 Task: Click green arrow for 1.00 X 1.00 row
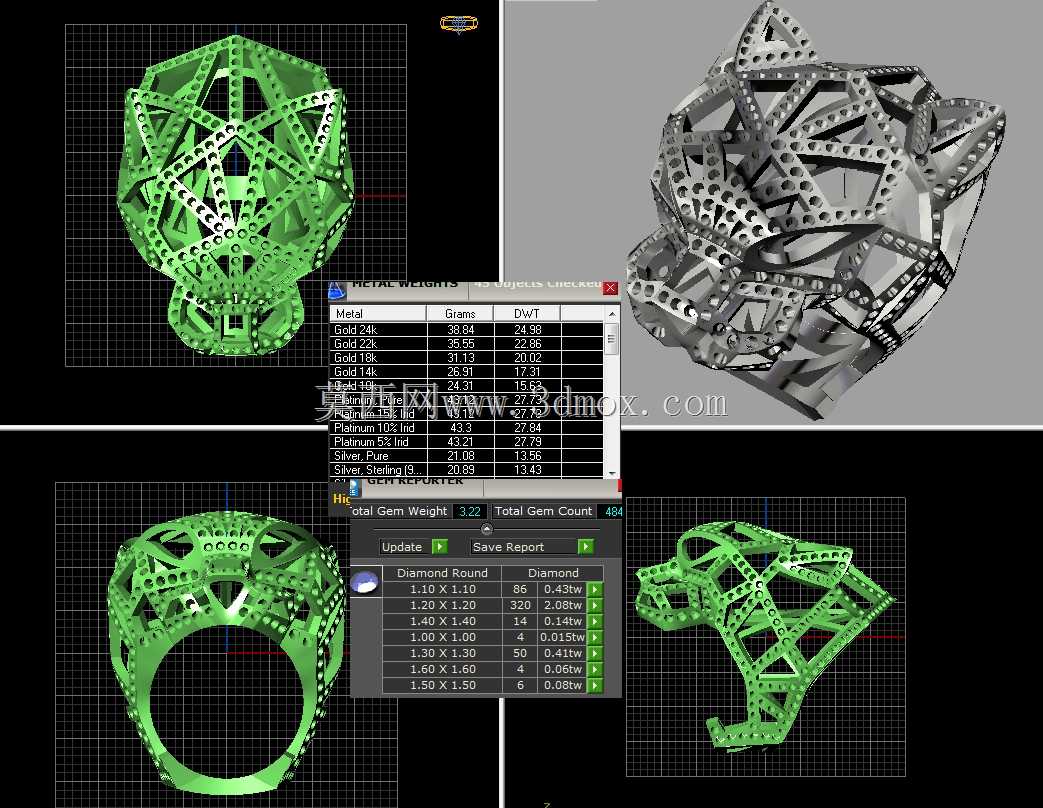point(595,637)
